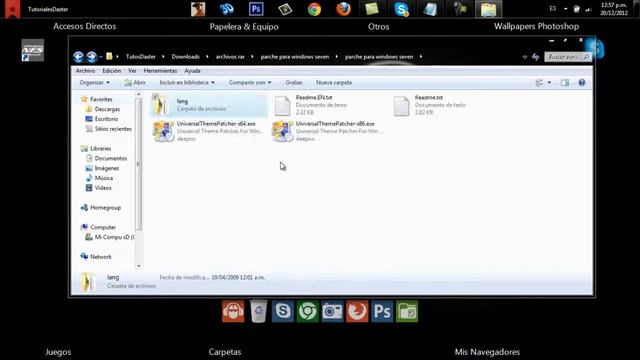The image size is (640, 360).
Task: Open the recycle bin dock icon
Action: (258, 311)
